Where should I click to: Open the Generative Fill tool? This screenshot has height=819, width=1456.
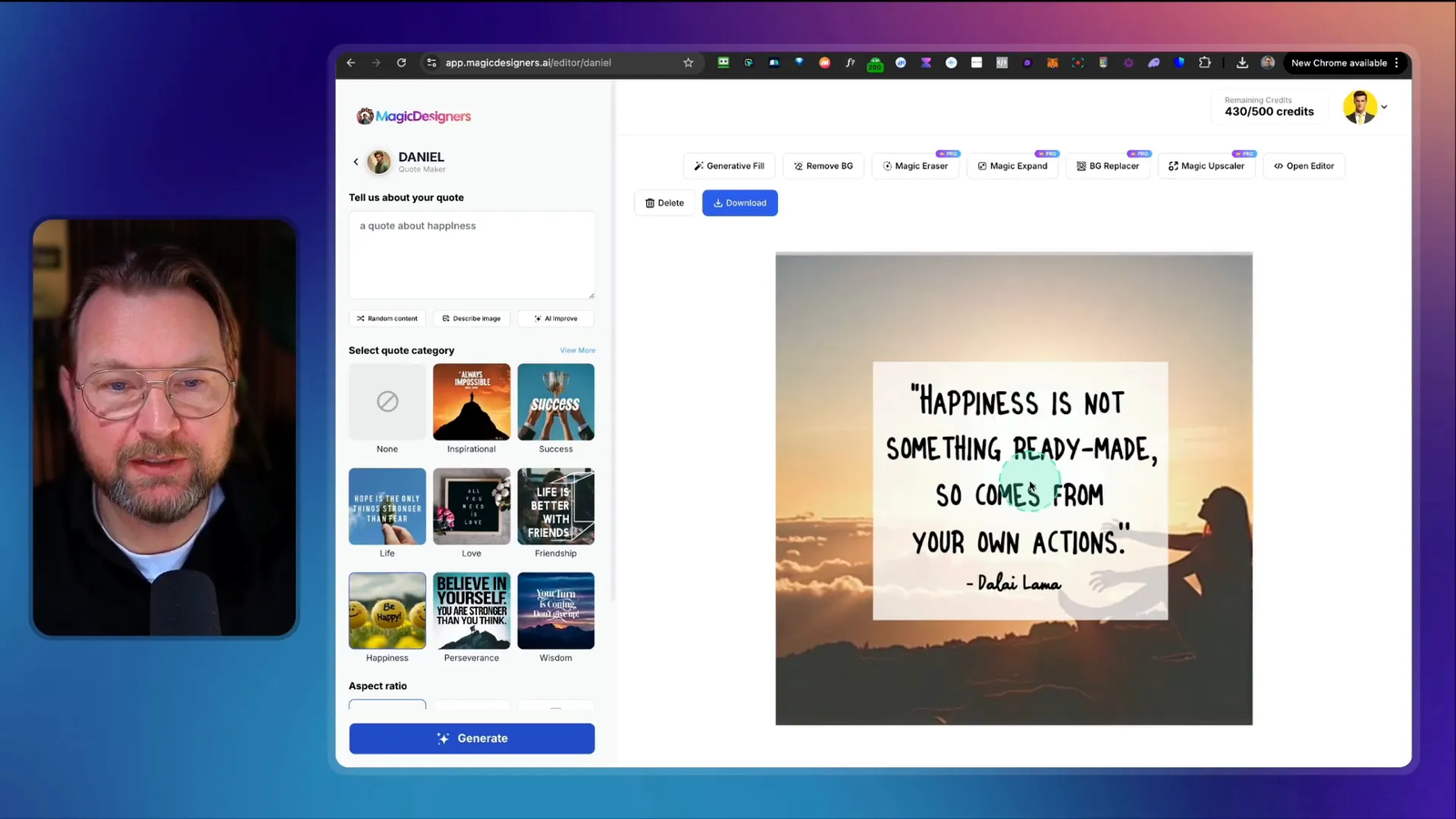pyautogui.click(x=729, y=166)
